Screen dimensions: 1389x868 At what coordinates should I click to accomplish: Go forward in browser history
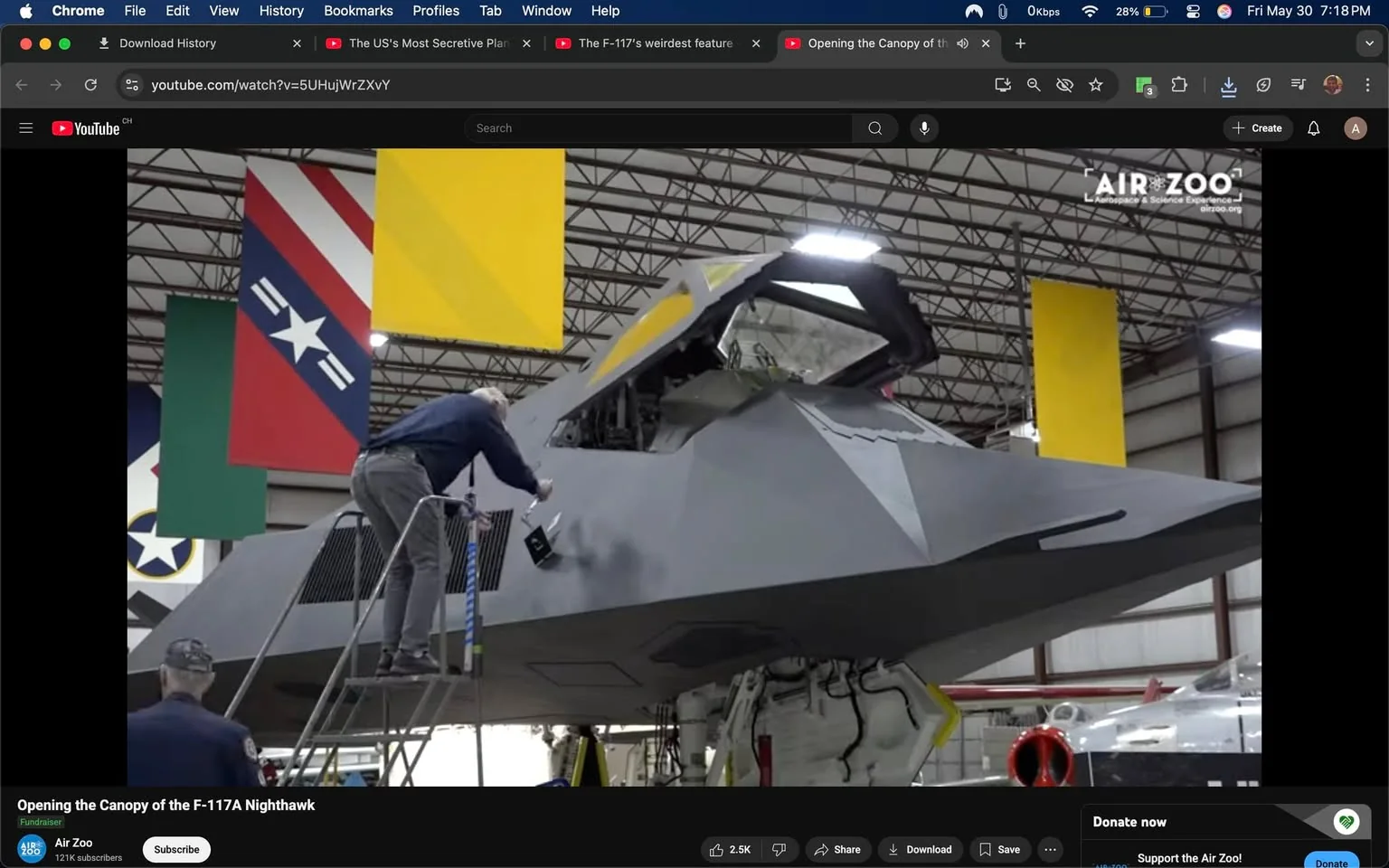(x=56, y=85)
